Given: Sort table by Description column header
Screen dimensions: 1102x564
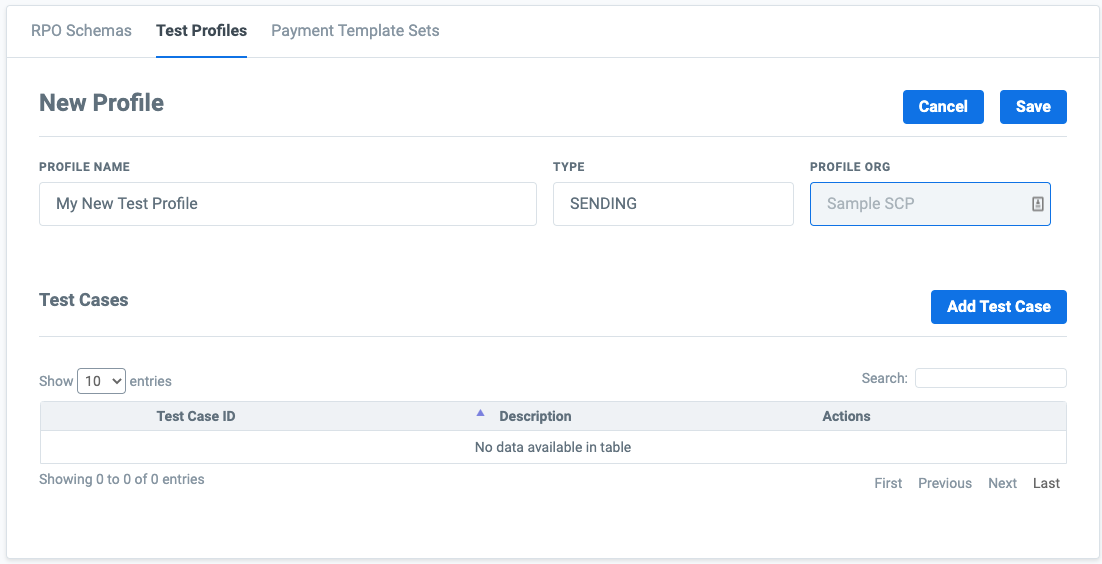Looking at the screenshot, I should point(535,416).
